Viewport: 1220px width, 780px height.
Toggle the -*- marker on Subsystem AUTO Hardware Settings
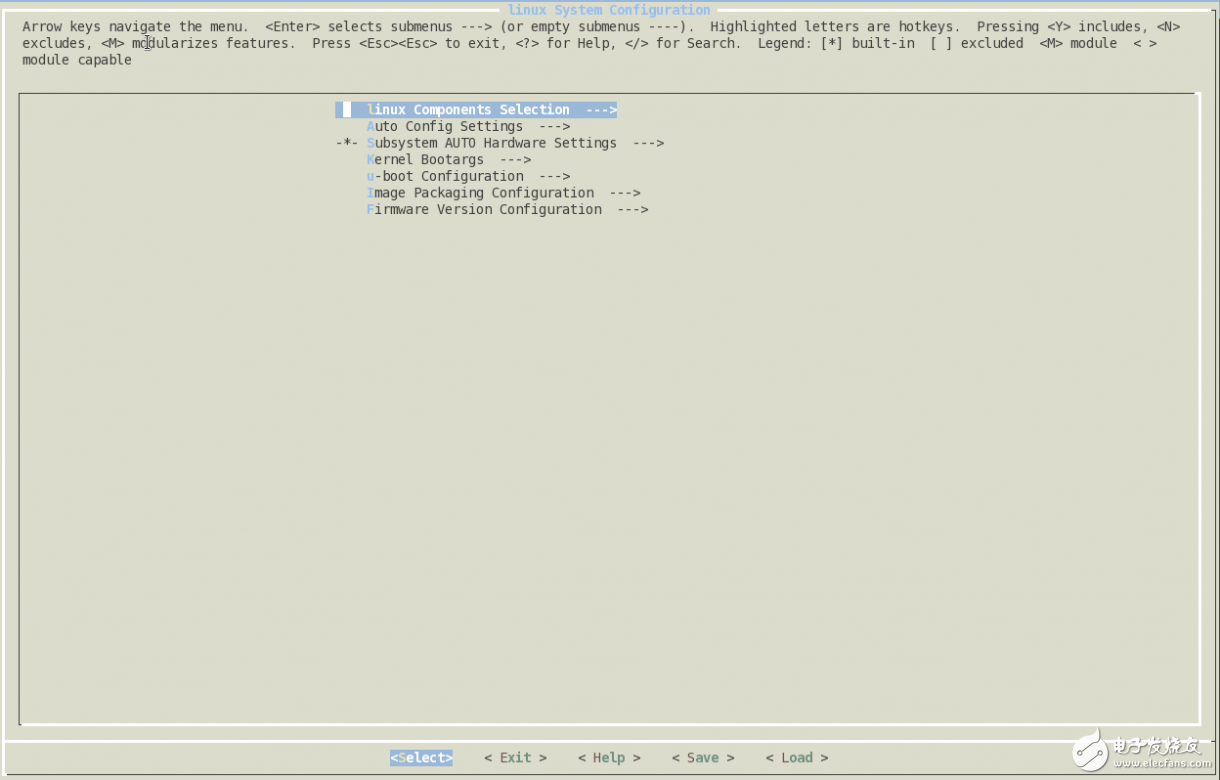tap(345, 142)
